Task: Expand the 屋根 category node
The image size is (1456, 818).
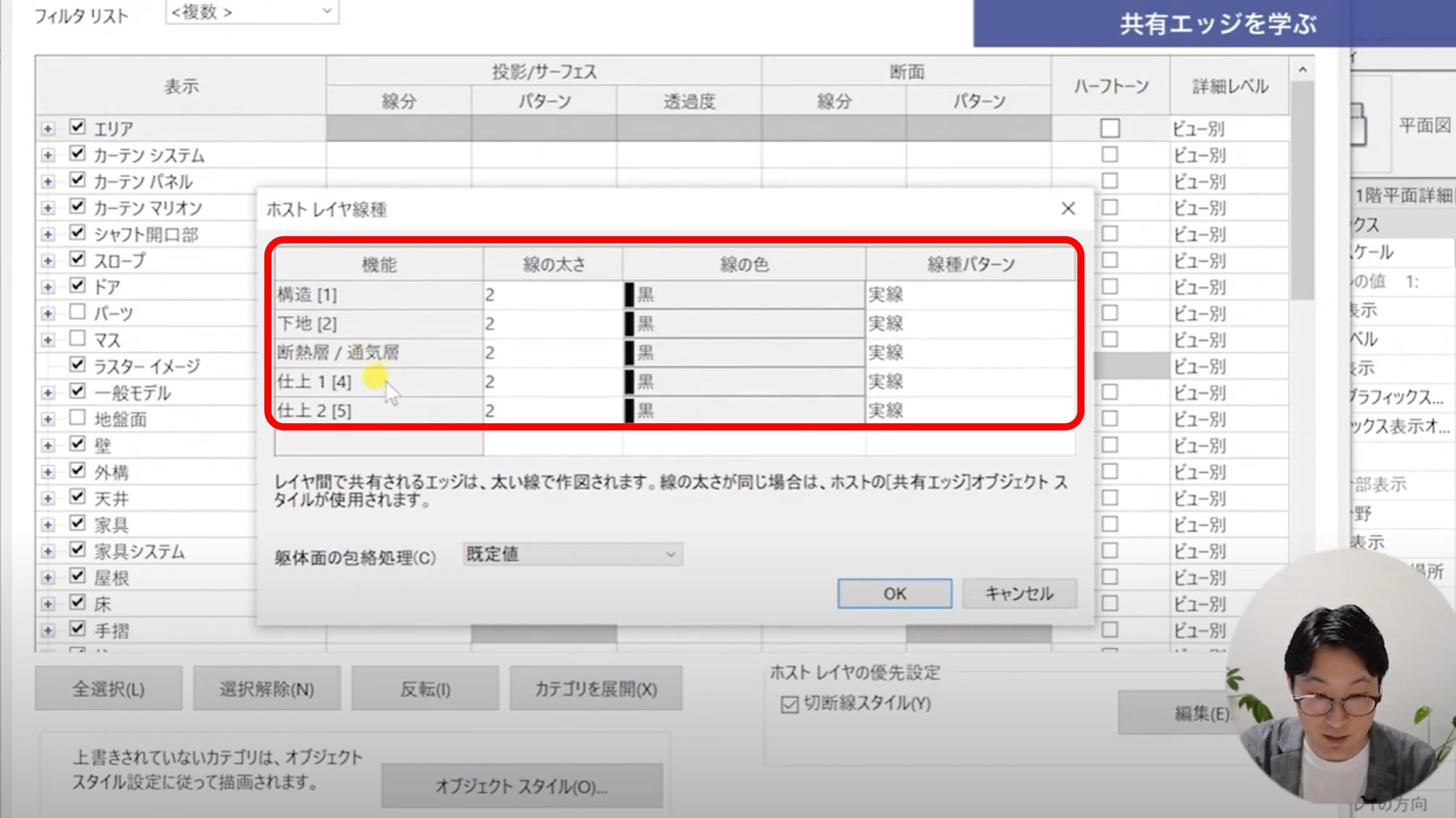Action: [48, 578]
